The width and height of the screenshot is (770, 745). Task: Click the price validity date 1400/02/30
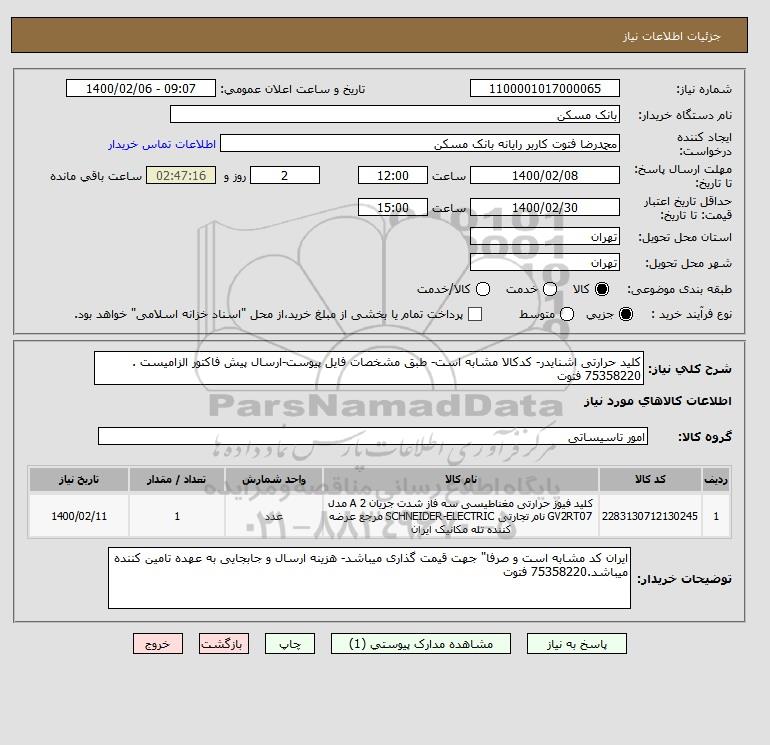(x=545, y=207)
